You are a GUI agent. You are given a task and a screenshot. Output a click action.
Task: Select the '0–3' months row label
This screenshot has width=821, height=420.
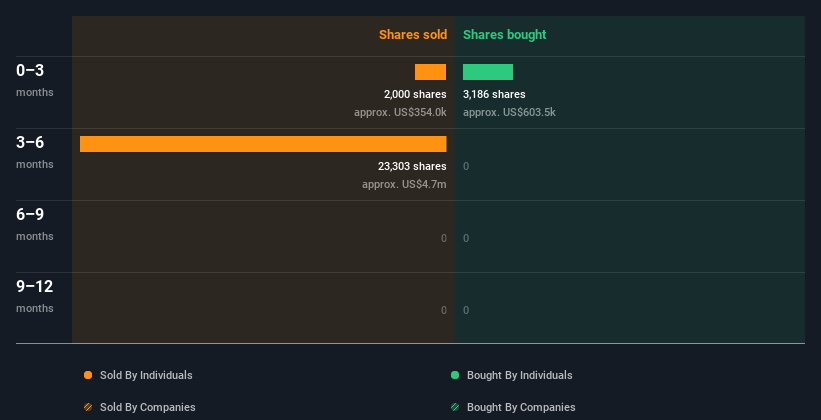tap(30, 70)
